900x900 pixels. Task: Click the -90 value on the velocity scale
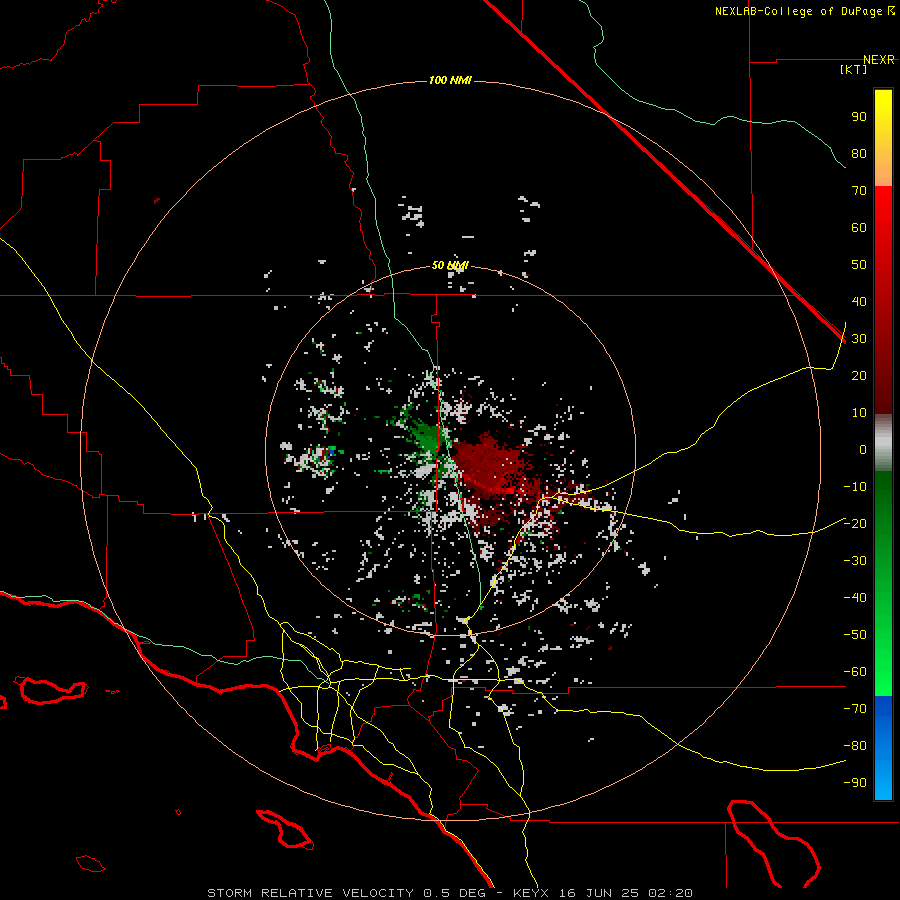point(855,783)
